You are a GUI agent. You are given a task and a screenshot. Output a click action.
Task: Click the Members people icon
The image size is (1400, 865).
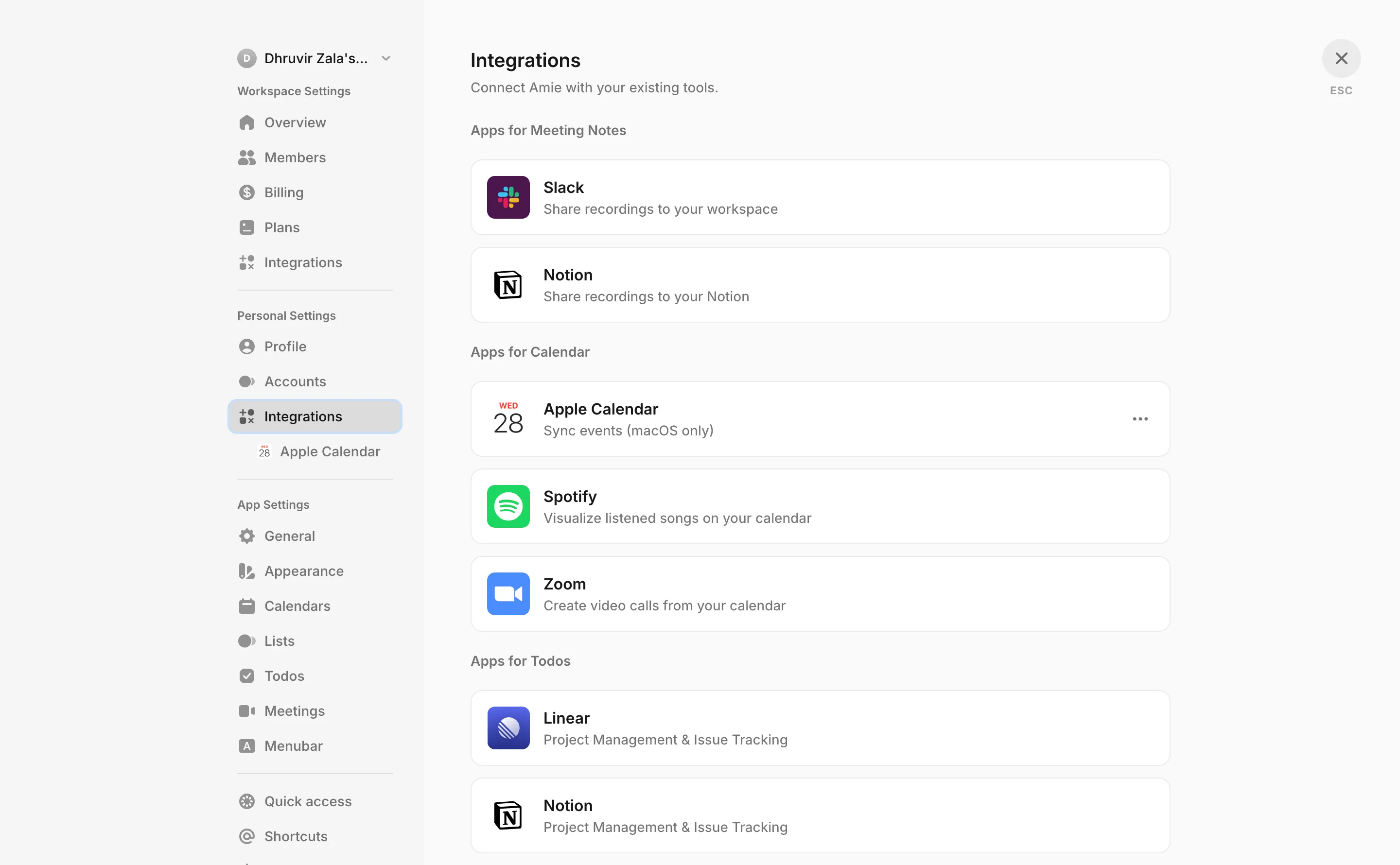click(246, 157)
